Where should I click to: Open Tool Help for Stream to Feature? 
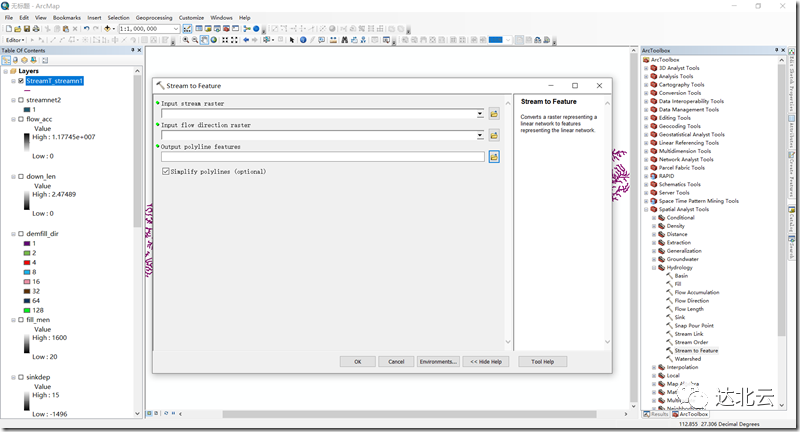click(542, 362)
